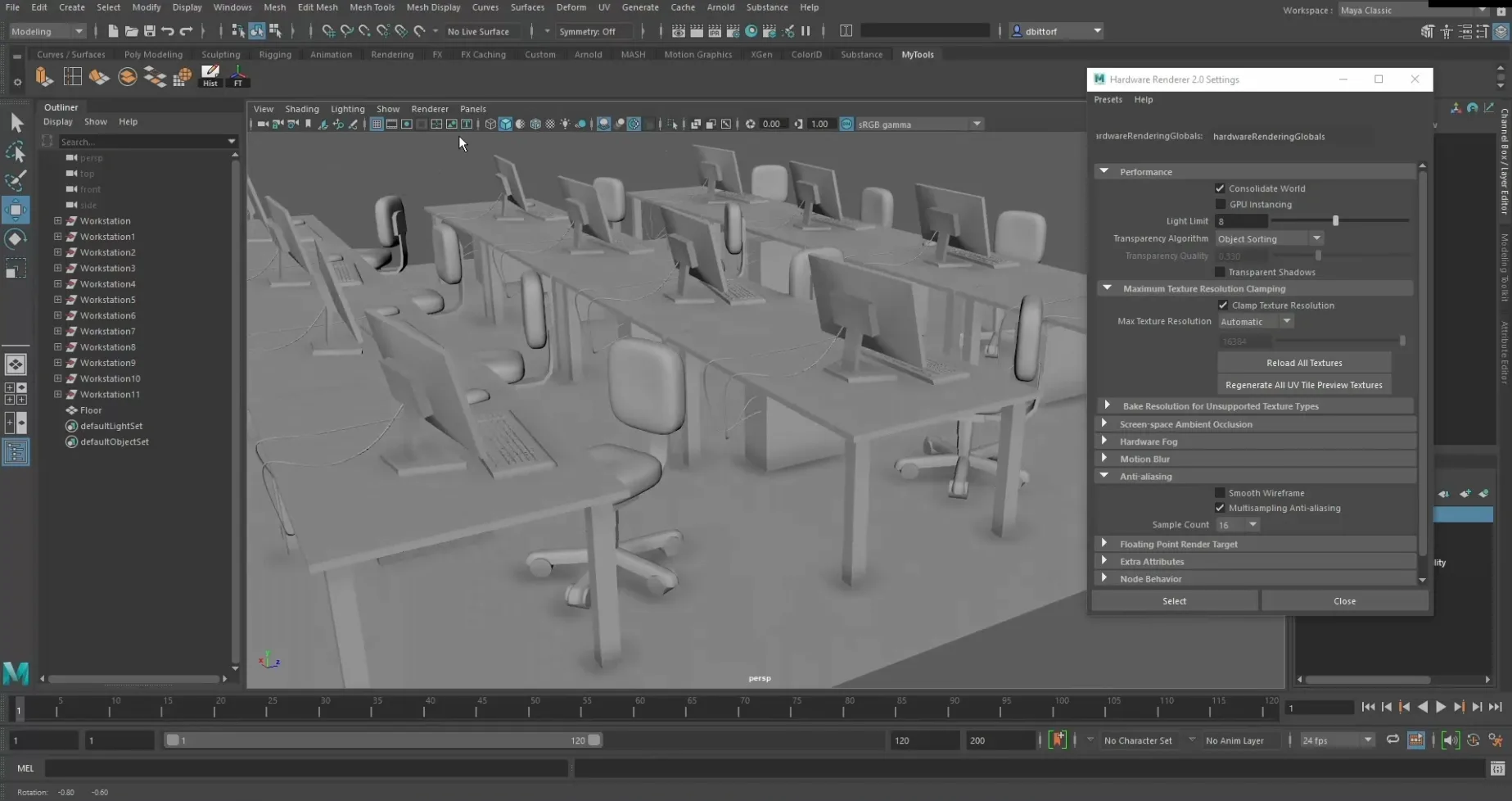1512x801 pixels.
Task: Open Presets menu in Hardware Renderer settings
Action: pyautogui.click(x=1108, y=100)
